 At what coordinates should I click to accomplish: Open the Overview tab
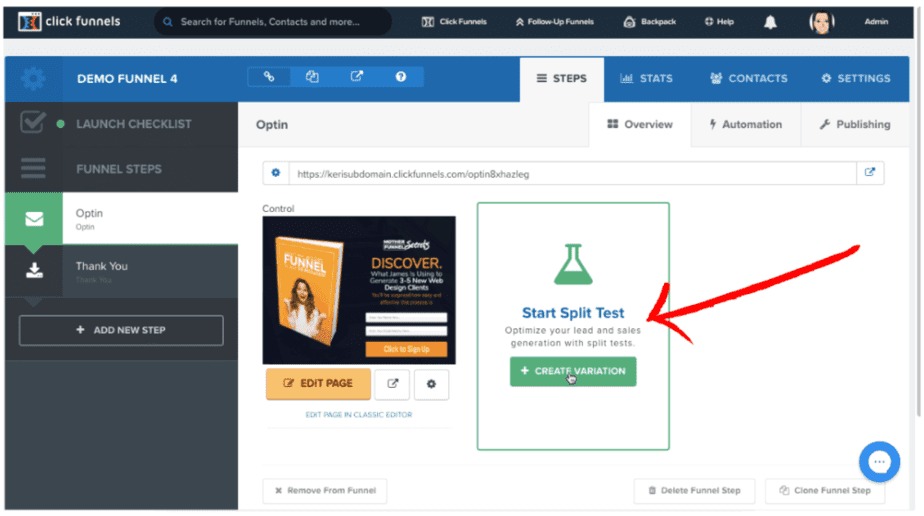(x=640, y=124)
